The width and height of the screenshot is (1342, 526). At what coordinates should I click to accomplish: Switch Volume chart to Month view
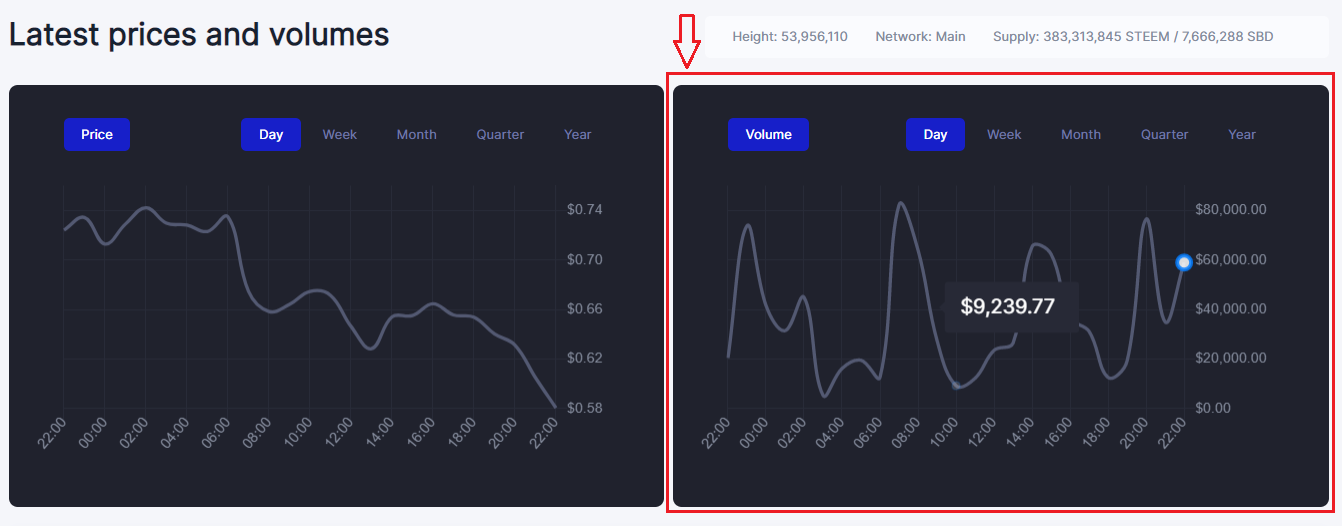pyautogui.click(x=1081, y=135)
